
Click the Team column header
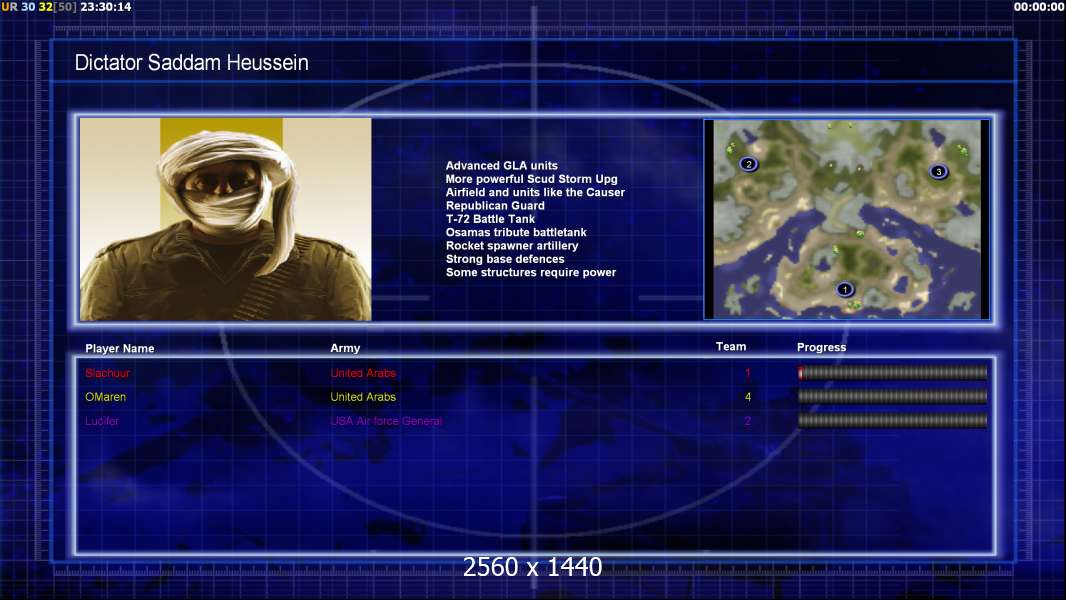(x=731, y=347)
